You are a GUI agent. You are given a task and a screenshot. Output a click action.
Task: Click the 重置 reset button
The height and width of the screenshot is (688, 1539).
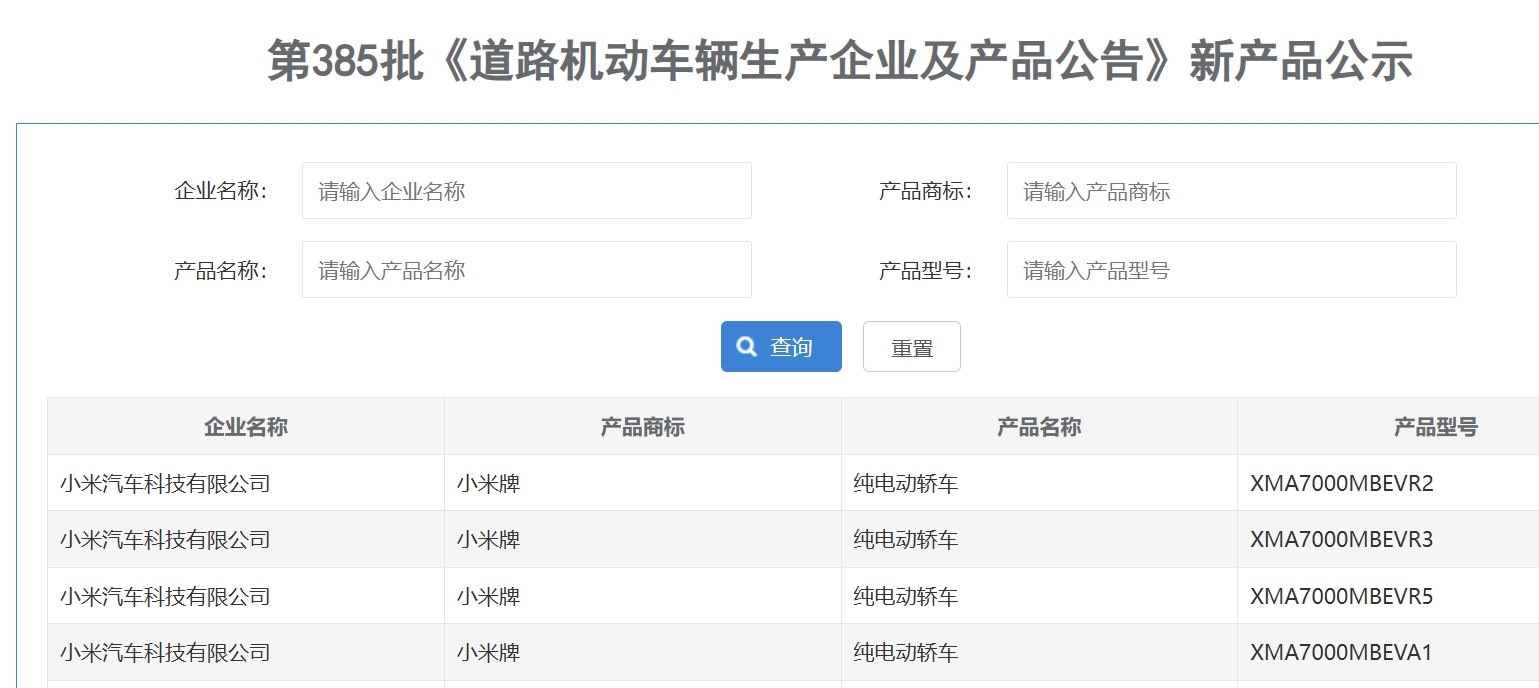tap(912, 346)
